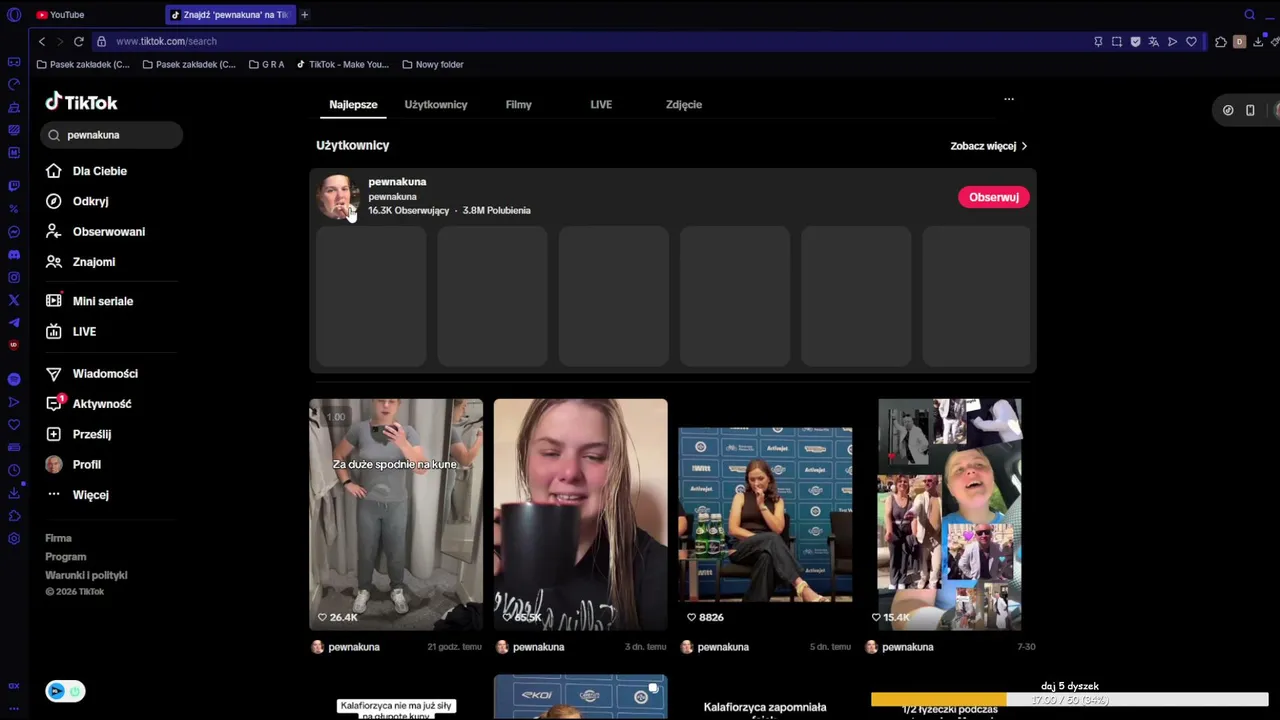Image resolution: width=1280 pixels, height=720 pixels.
Task: Open the LIVE search results tab
Action: 601,104
